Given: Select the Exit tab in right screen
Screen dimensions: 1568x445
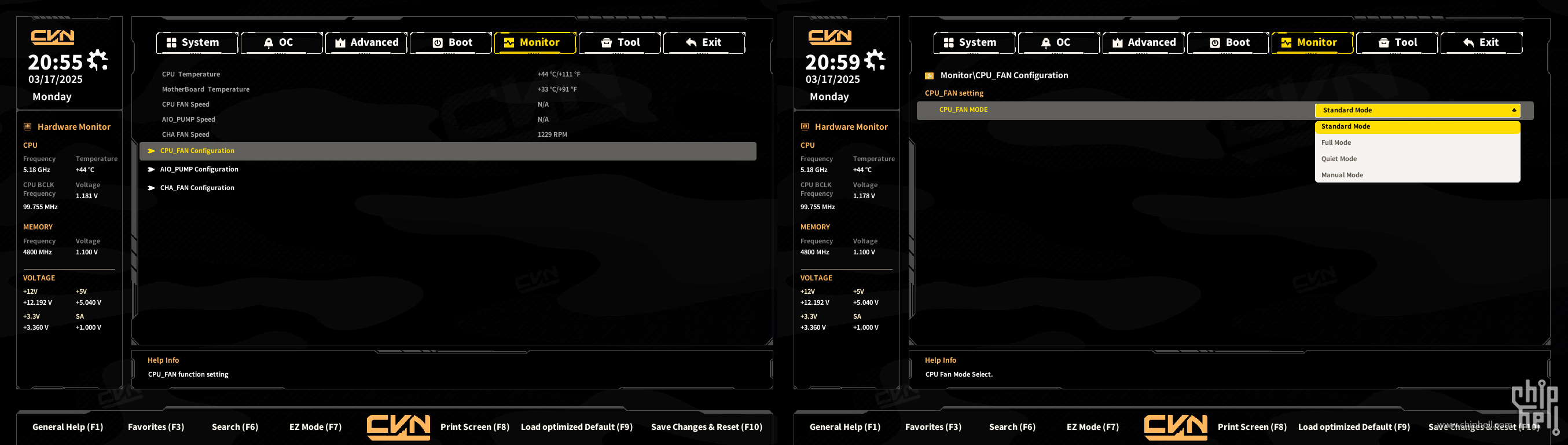Looking at the screenshot, I should [1482, 43].
